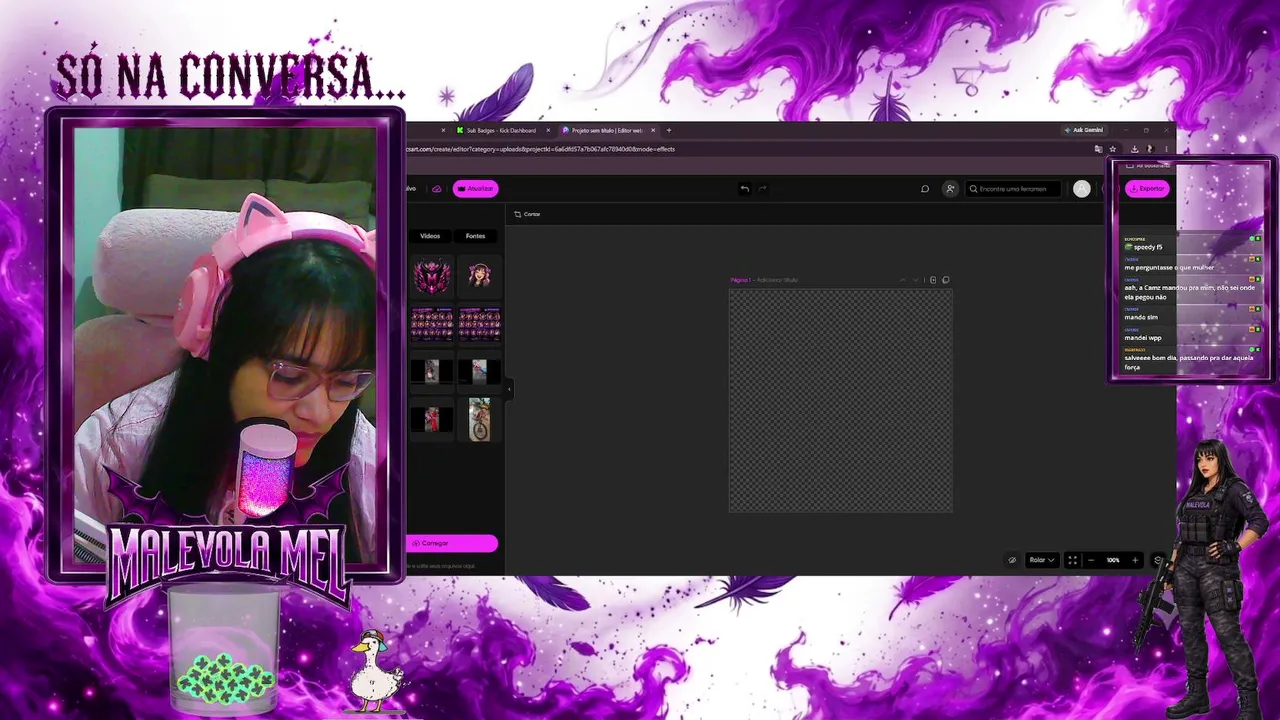Switch to the Fontes tab
Image resolution: width=1280 pixels, height=720 pixels.
point(475,236)
